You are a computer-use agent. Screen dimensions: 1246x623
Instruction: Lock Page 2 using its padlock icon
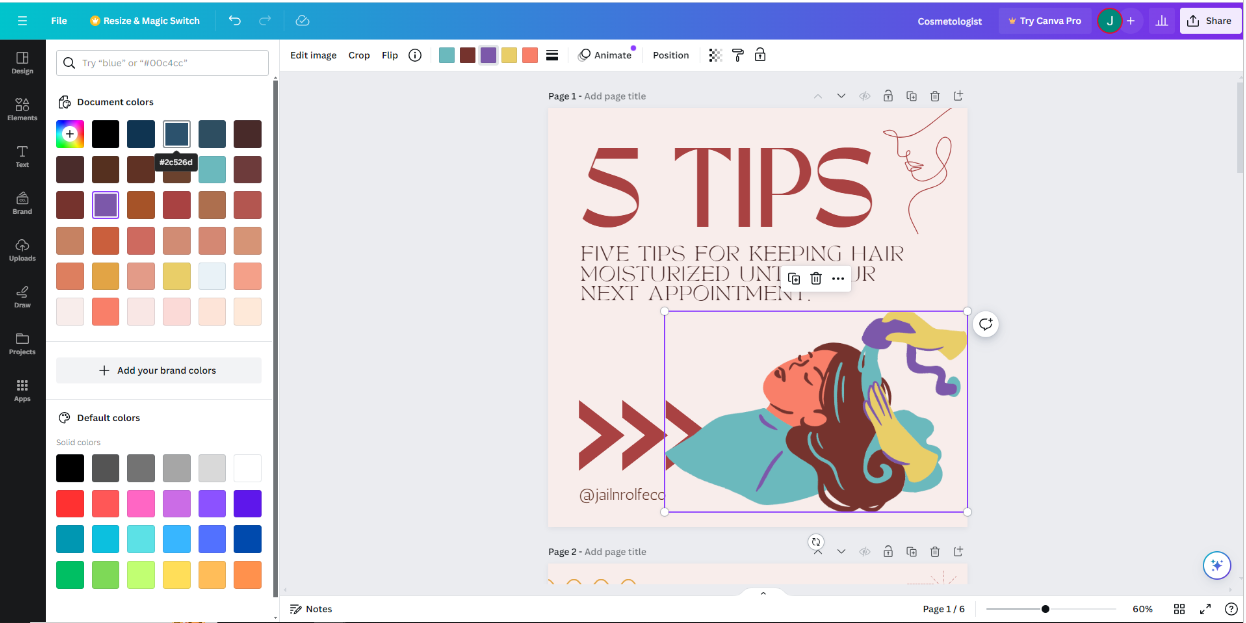(x=888, y=551)
